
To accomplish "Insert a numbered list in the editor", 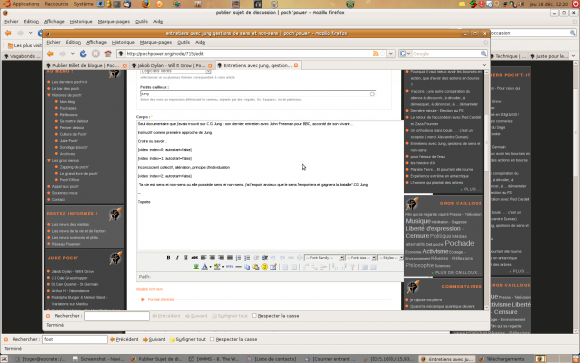I will coord(247,258).
